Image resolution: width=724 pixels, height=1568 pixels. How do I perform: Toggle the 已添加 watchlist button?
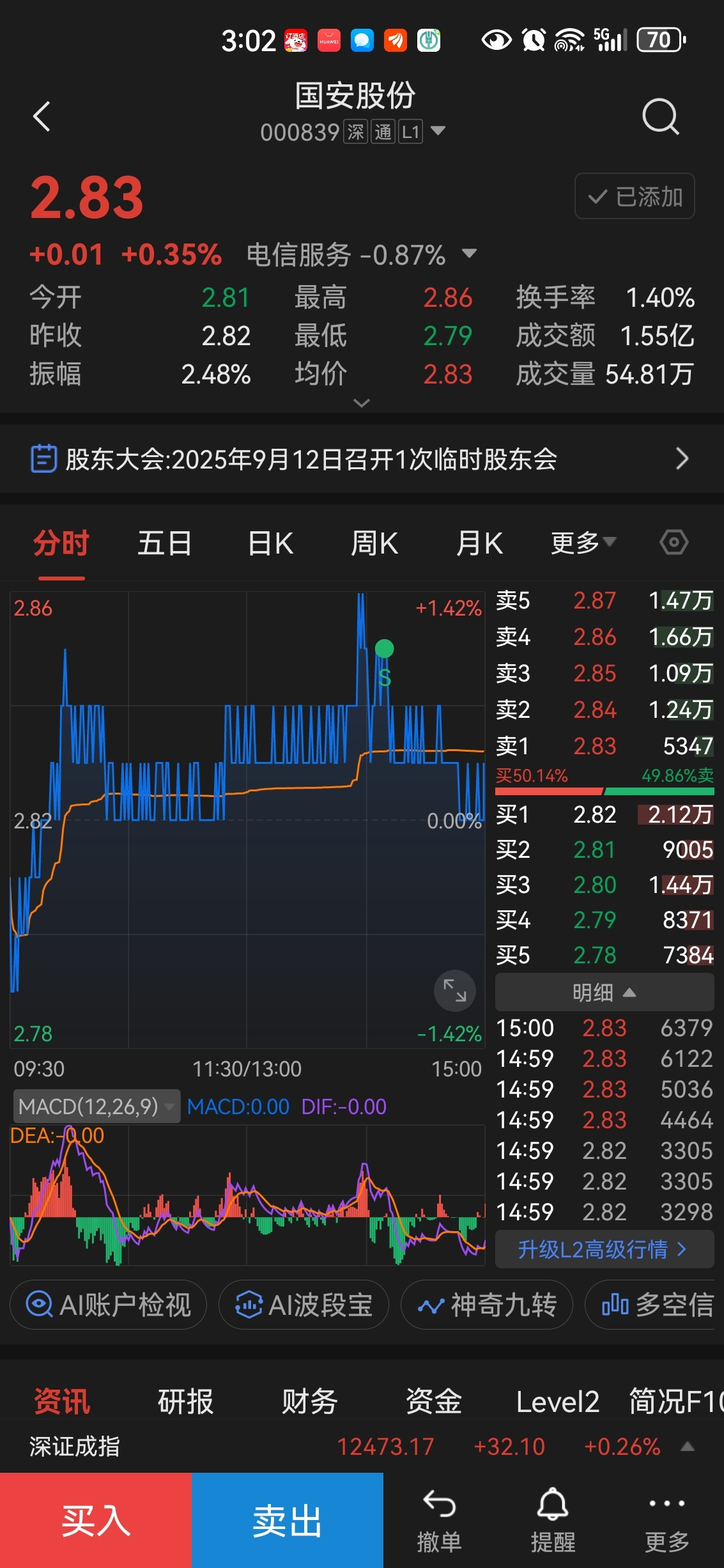click(x=635, y=196)
